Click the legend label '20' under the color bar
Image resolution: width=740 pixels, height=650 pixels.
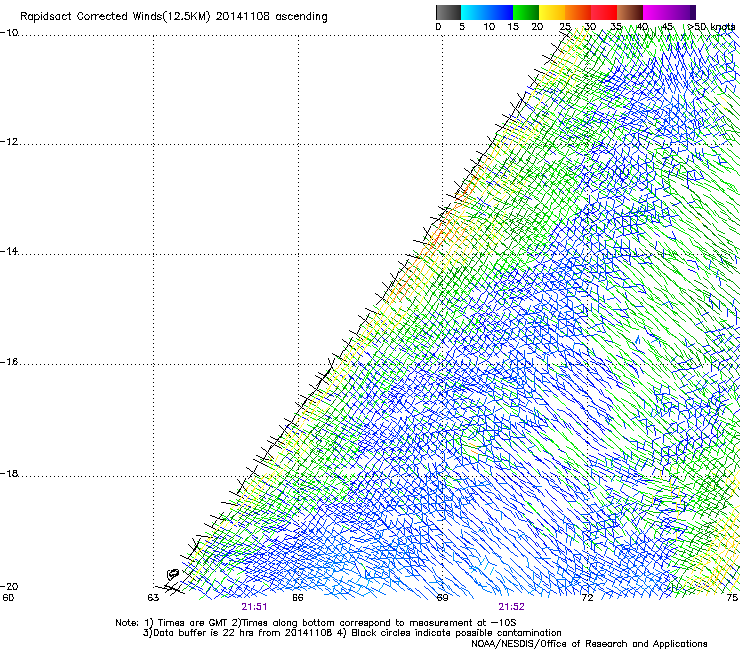(537, 27)
